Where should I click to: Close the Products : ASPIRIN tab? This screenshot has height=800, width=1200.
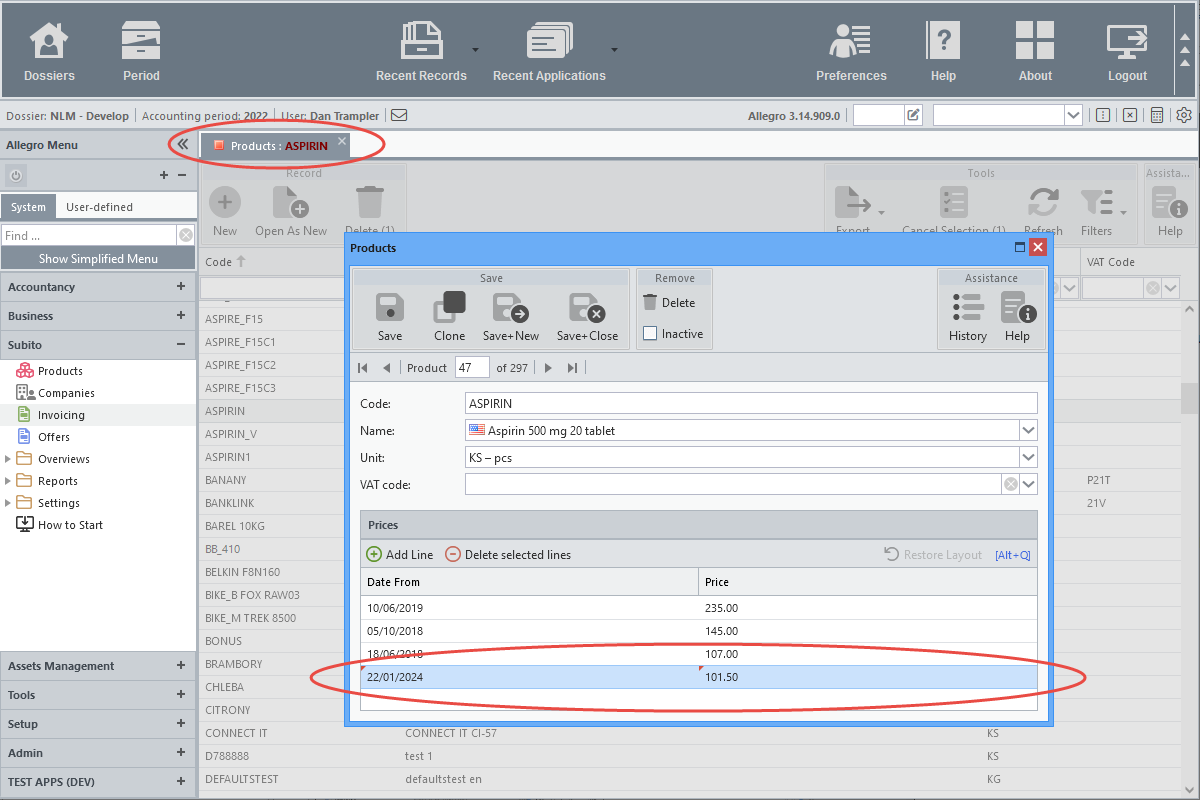click(x=341, y=141)
